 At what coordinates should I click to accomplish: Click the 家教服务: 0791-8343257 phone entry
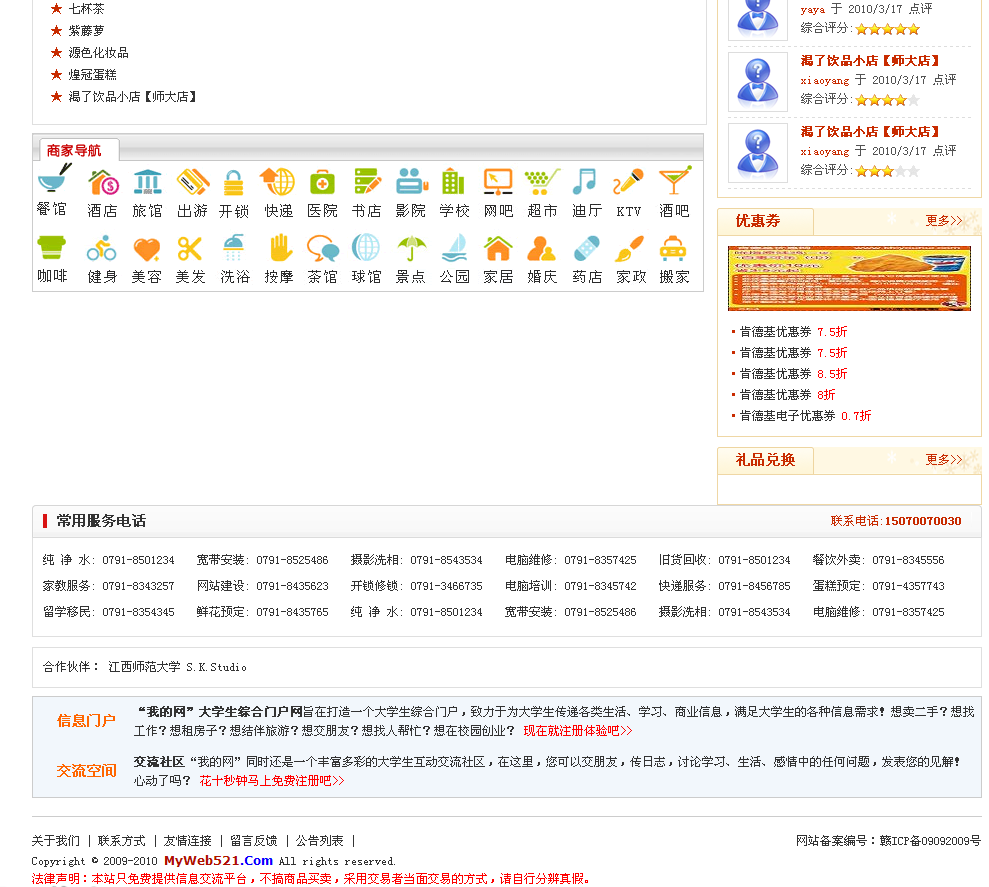(108, 586)
